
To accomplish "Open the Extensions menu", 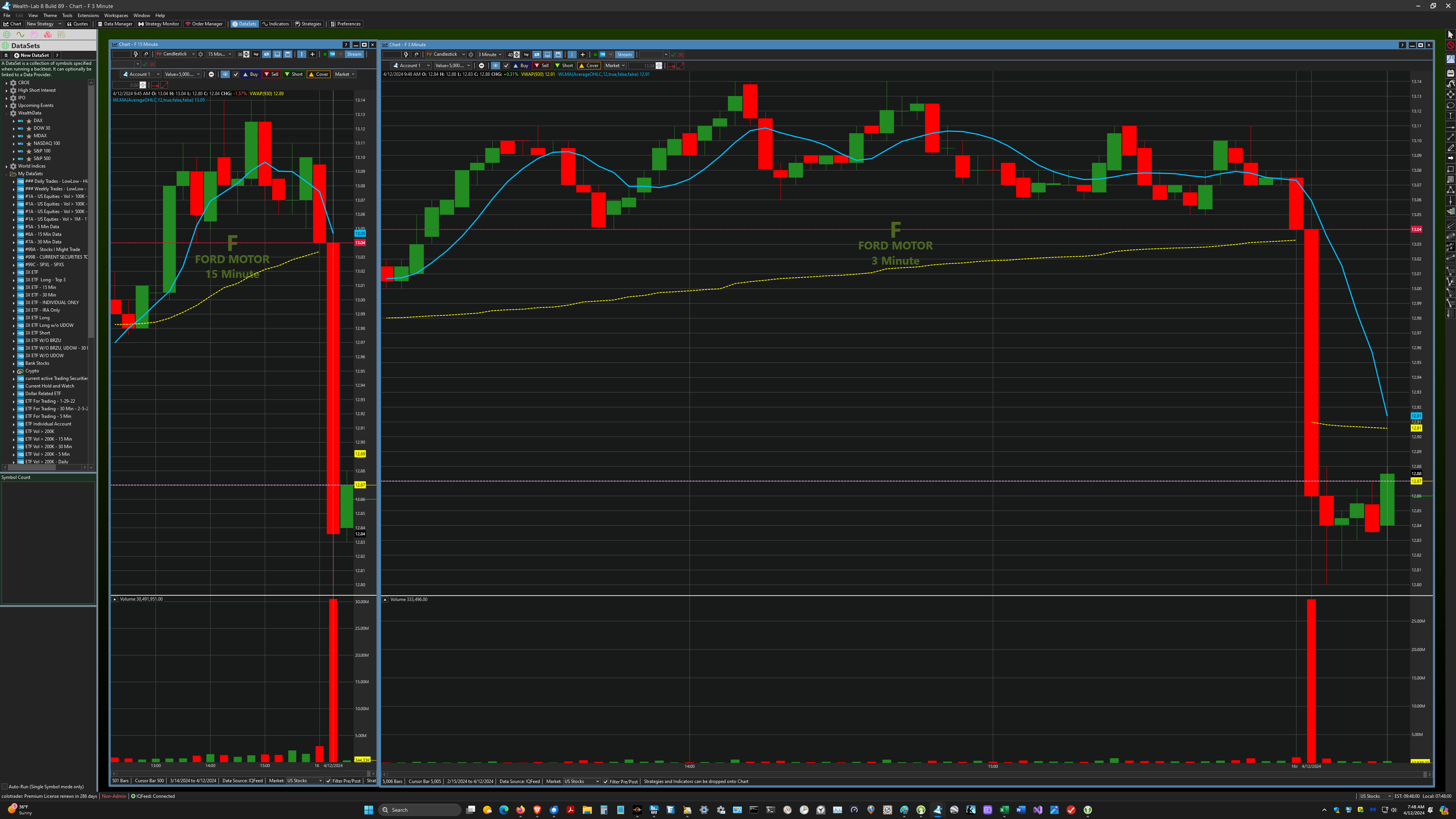I will pyautogui.click(x=88, y=15).
